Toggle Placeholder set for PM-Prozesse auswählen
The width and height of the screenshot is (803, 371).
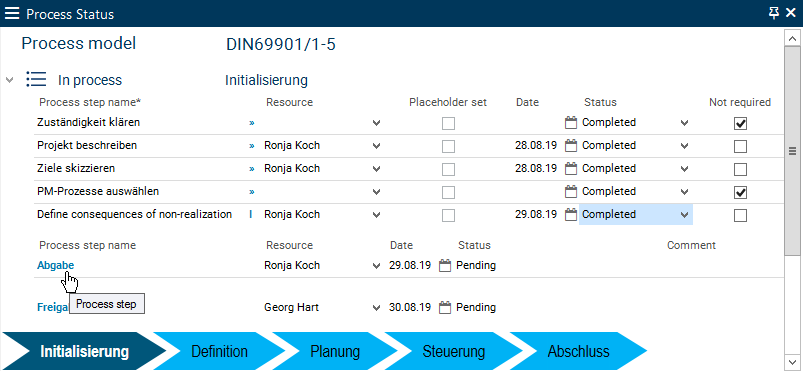(449, 193)
